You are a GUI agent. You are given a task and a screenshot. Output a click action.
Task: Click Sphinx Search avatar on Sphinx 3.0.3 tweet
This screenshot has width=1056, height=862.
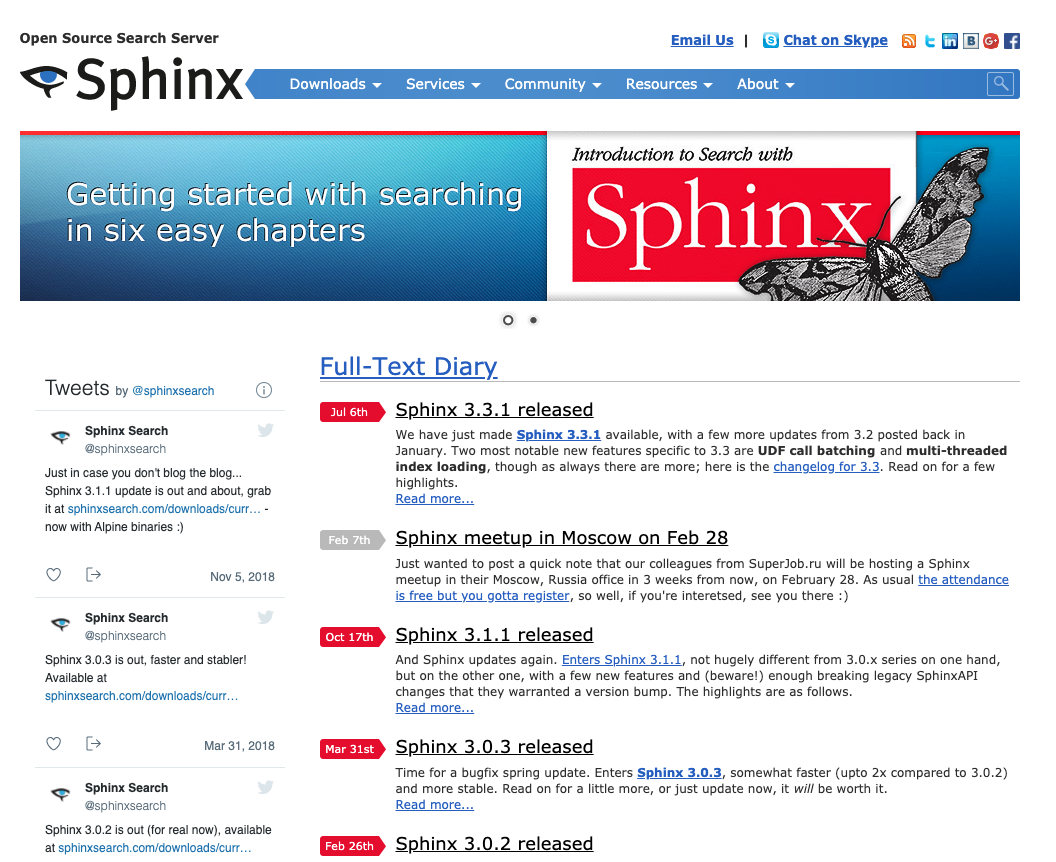(61, 624)
